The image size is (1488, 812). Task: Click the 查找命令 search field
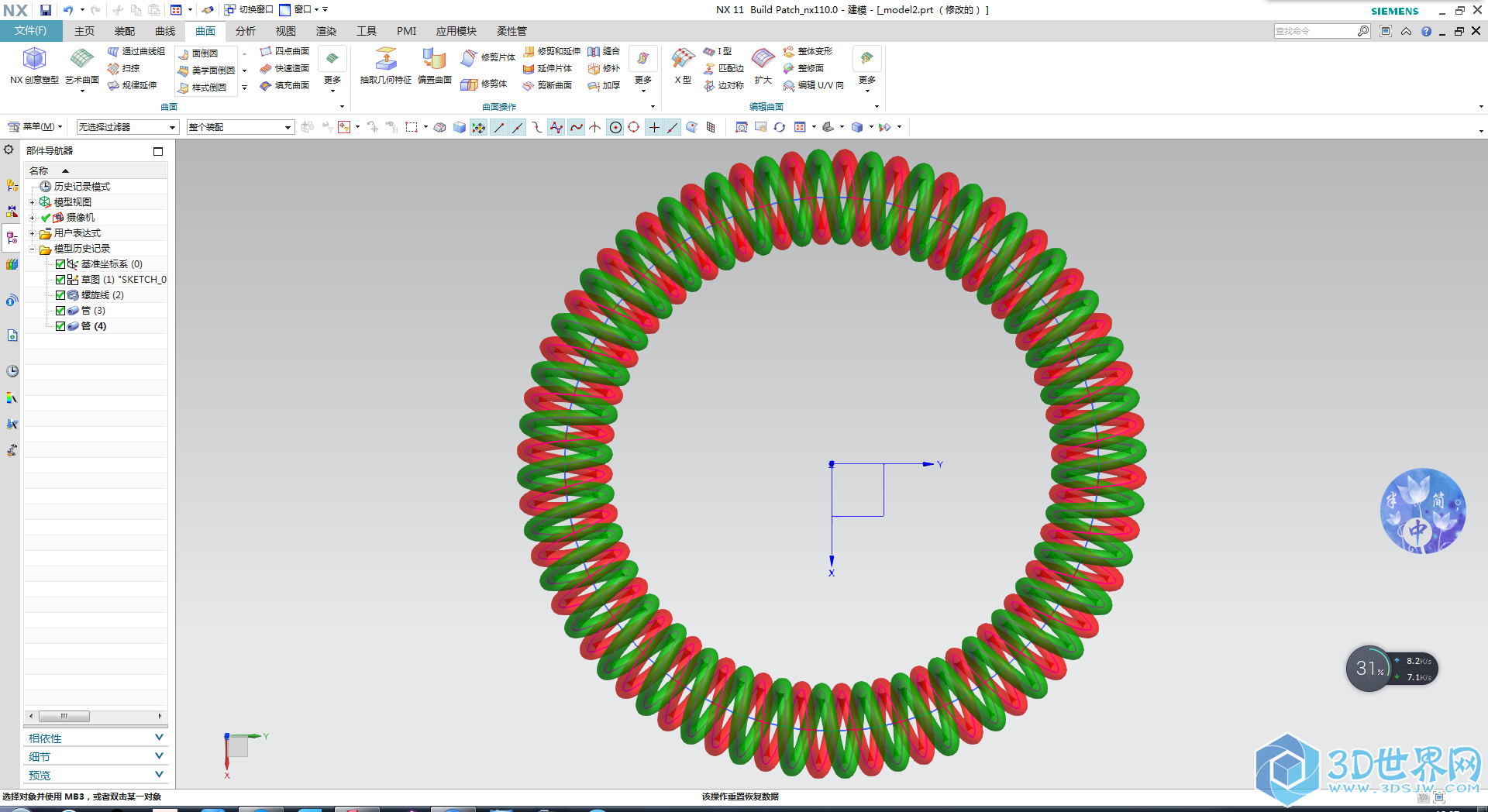(1316, 31)
